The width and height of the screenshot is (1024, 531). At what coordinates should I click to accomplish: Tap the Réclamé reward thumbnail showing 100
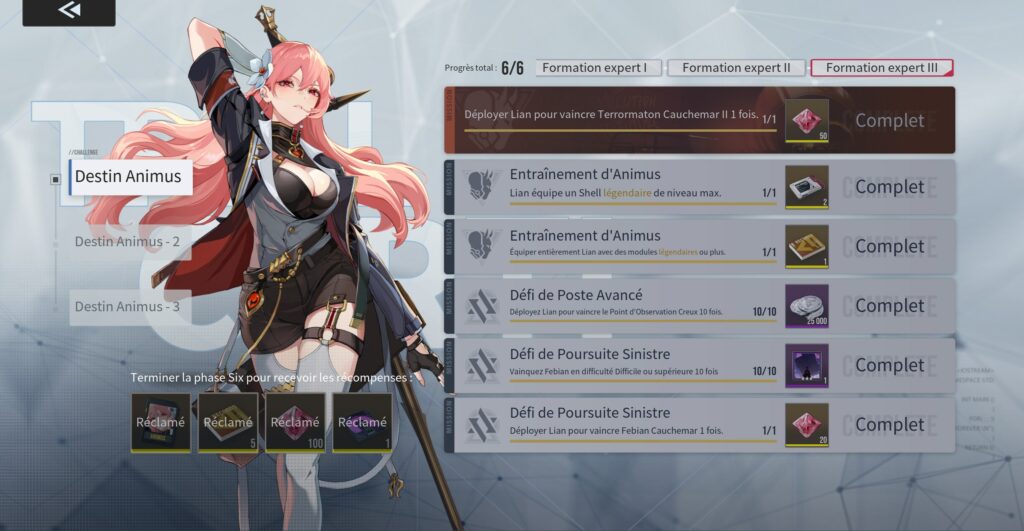295,422
